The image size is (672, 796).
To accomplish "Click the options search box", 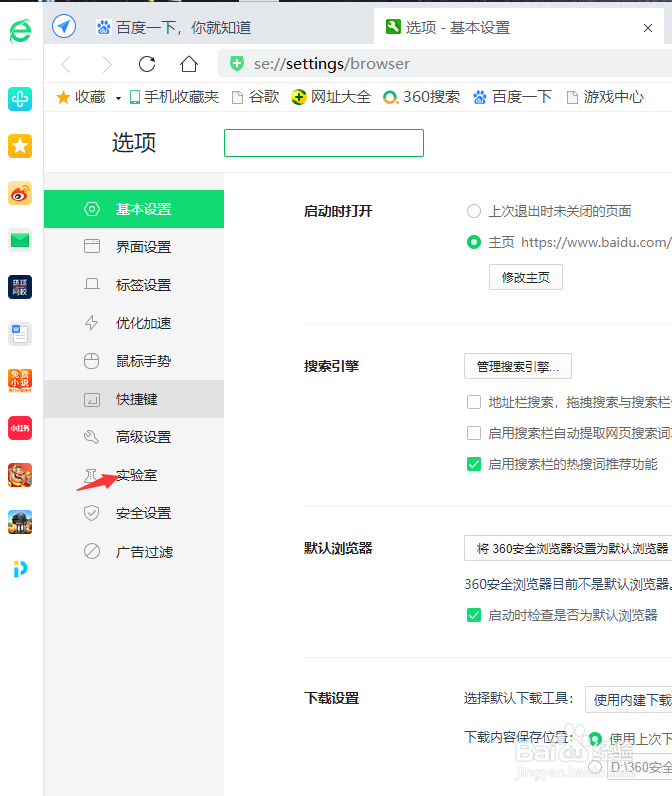I will tap(324, 143).
